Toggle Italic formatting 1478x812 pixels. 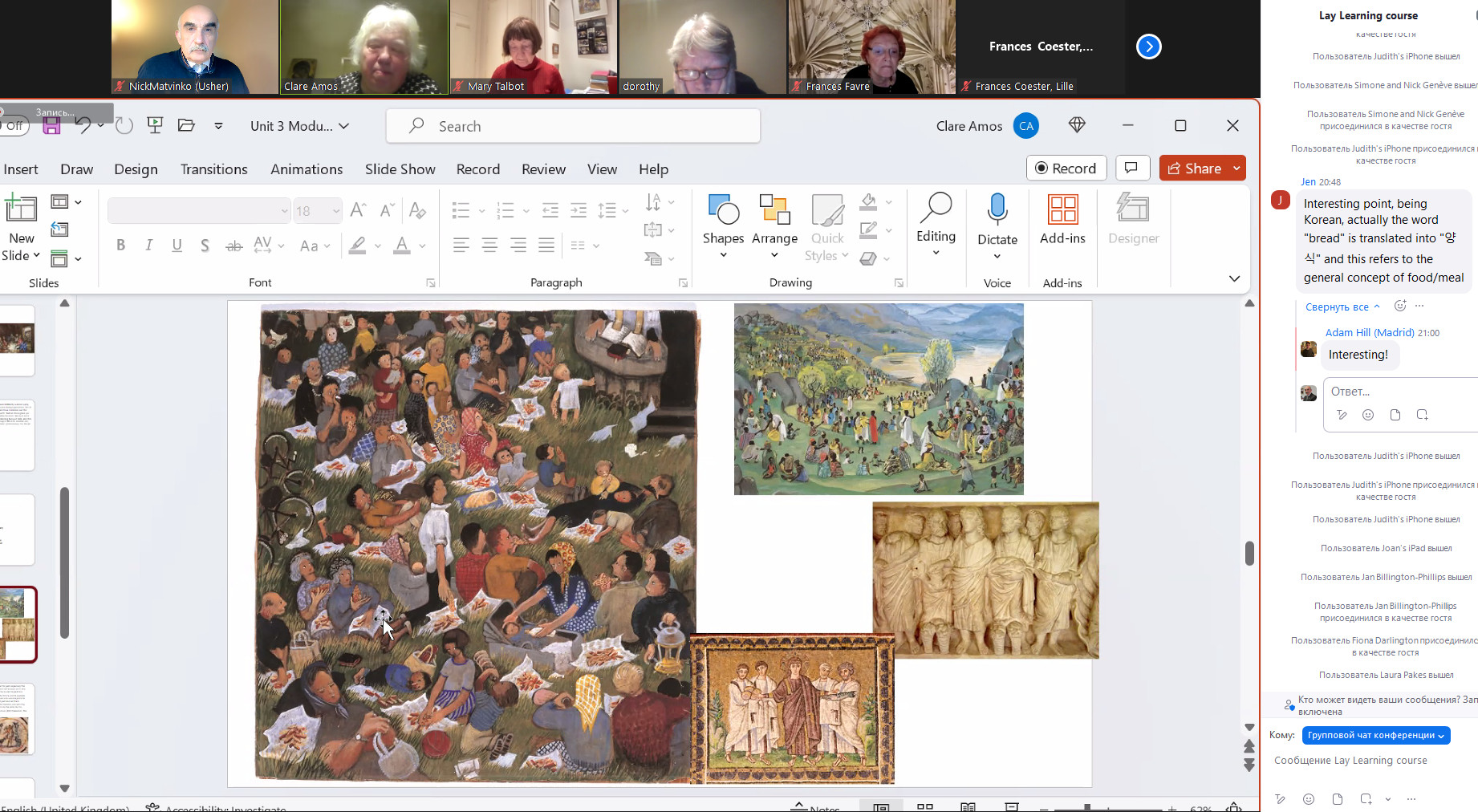click(148, 246)
